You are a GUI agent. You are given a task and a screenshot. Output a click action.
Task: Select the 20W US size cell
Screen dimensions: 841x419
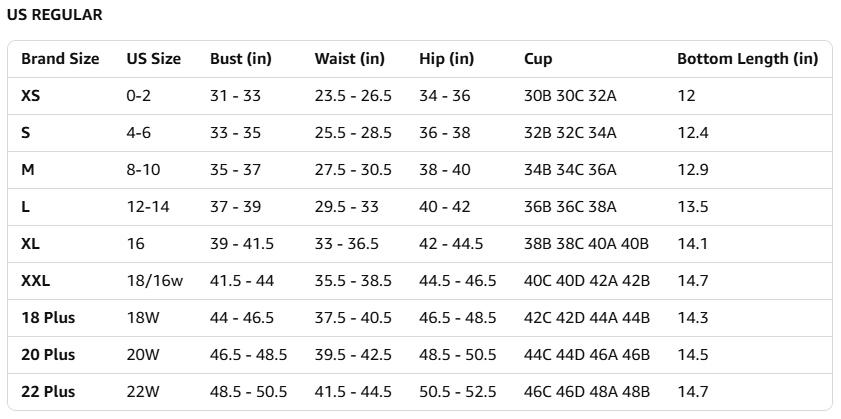coord(142,355)
